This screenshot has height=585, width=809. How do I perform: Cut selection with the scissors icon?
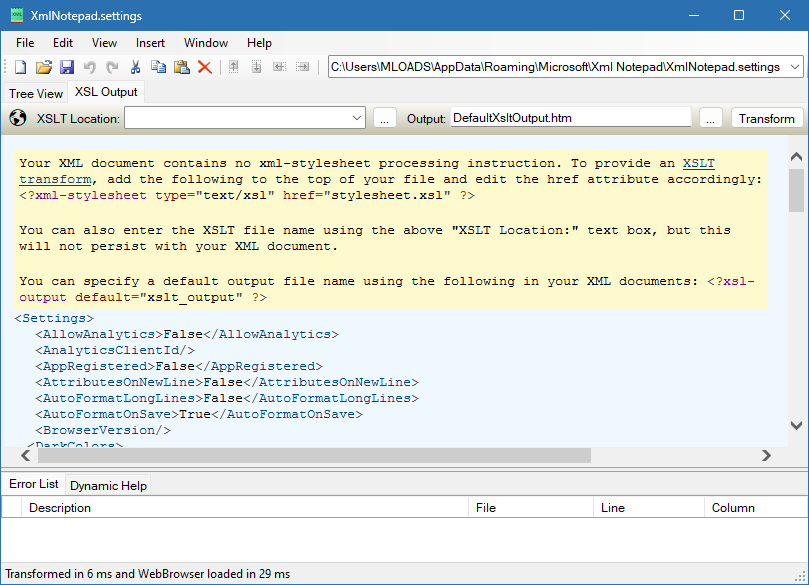[135, 67]
